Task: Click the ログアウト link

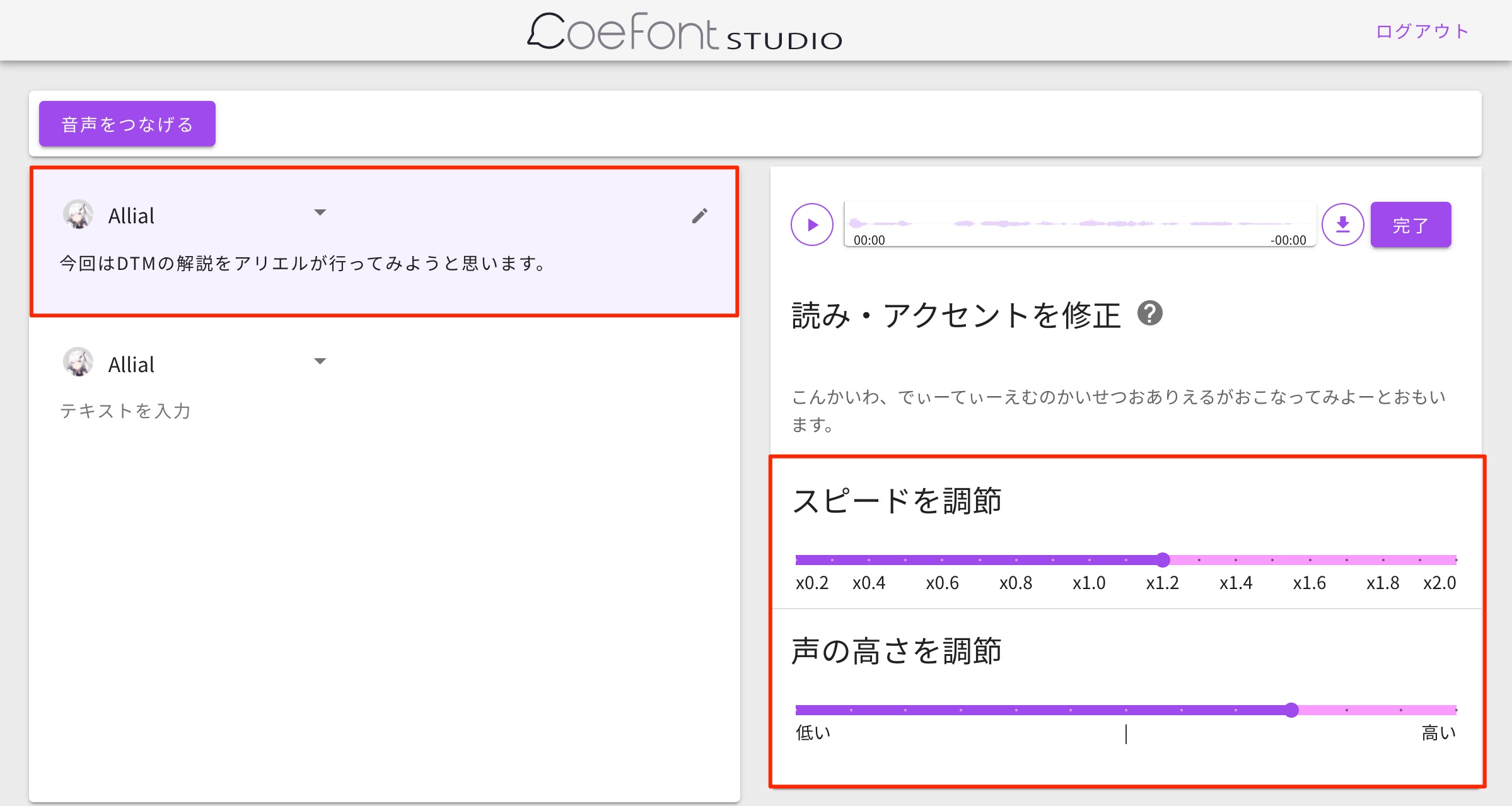Action: [1422, 31]
